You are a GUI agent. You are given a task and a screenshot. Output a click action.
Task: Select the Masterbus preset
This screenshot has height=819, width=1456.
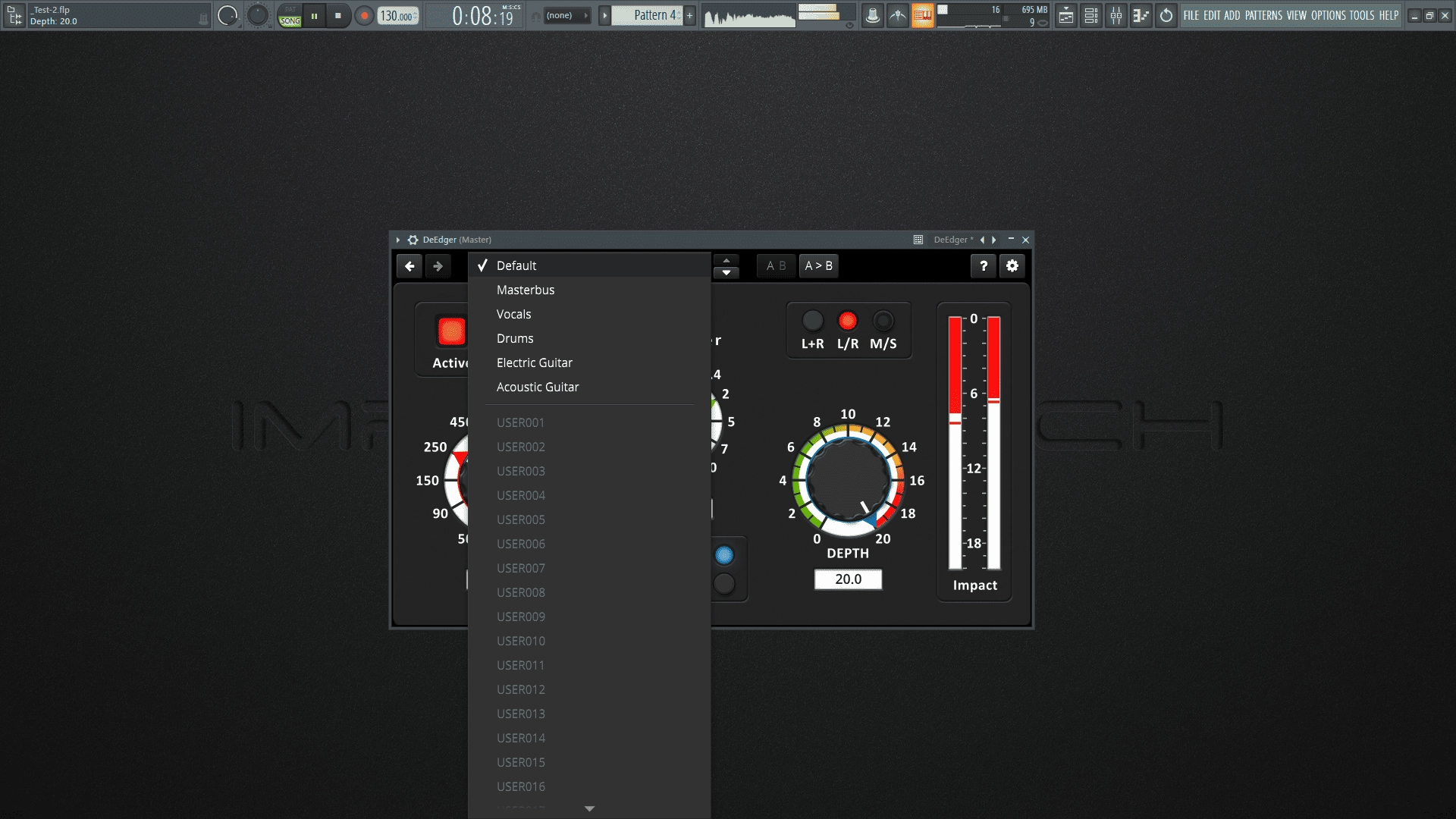tap(589, 290)
